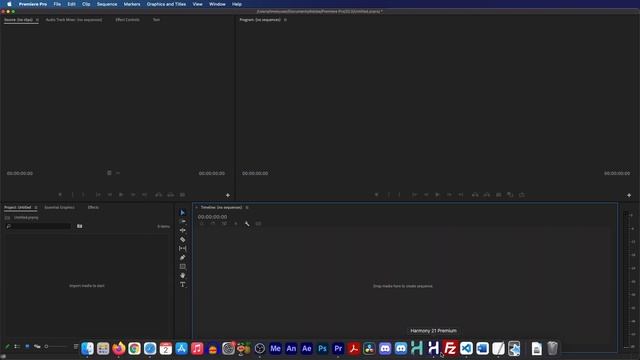Select the Hand tool
640x360 pixels.
(x=182, y=276)
